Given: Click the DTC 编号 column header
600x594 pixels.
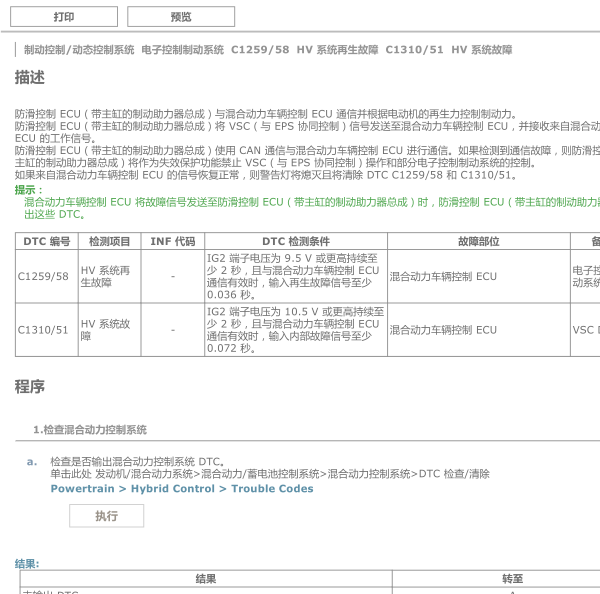Looking at the screenshot, I should (x=47, y=241).
